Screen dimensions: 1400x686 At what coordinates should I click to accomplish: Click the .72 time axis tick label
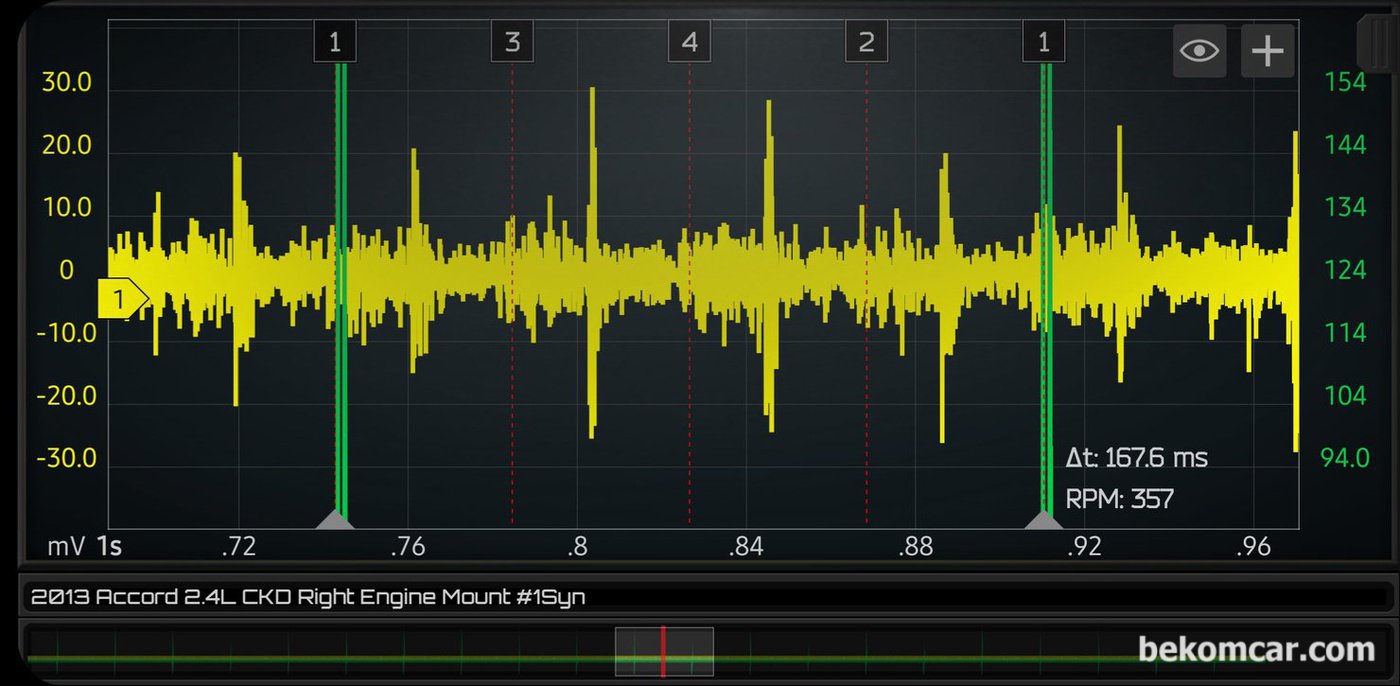pos(237,547)
